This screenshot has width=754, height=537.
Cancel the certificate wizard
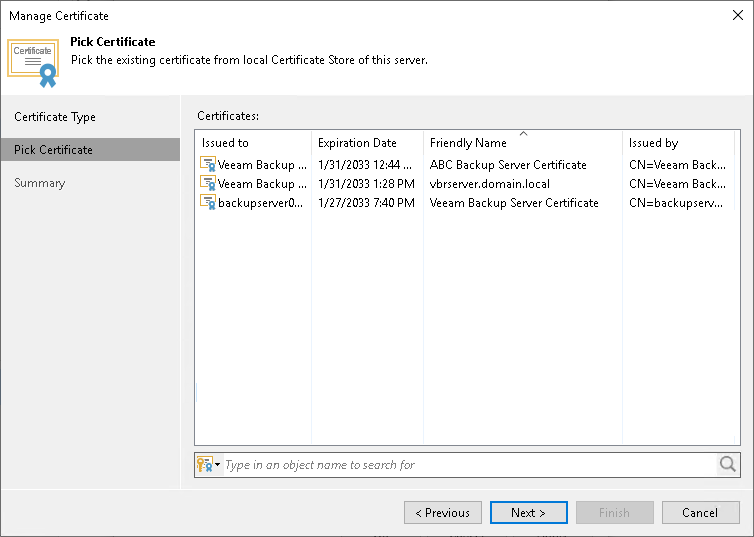[701, 512]
